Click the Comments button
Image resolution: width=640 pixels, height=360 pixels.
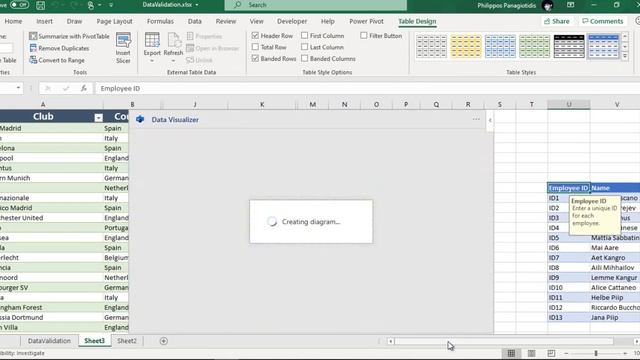[x=603, y=21]
